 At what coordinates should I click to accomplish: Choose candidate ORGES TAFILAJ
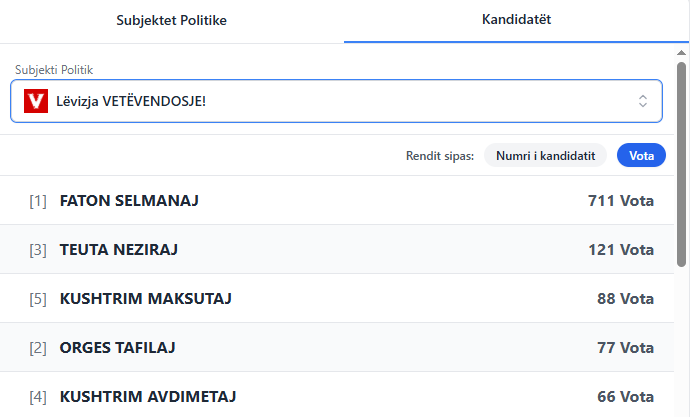[118, 348]
